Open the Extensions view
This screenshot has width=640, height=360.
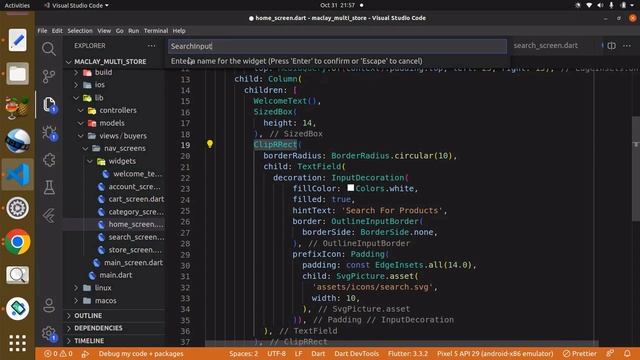click(x=49, y=160)
